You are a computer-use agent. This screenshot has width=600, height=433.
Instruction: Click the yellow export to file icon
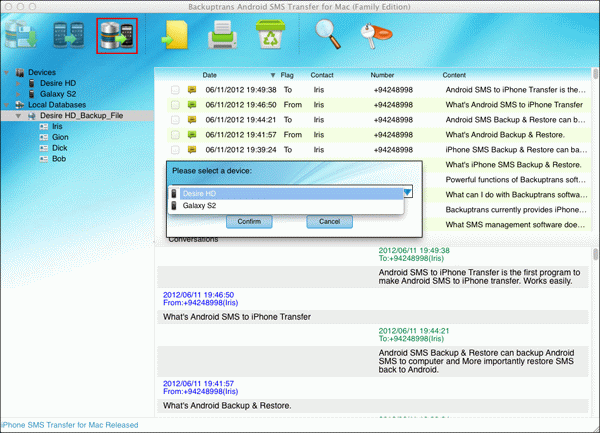pos(176,35)
